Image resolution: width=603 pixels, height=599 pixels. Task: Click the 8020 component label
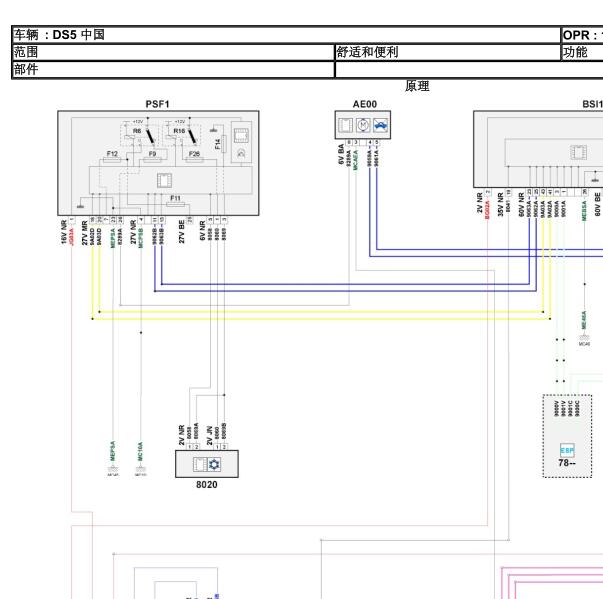pos(207,484)
